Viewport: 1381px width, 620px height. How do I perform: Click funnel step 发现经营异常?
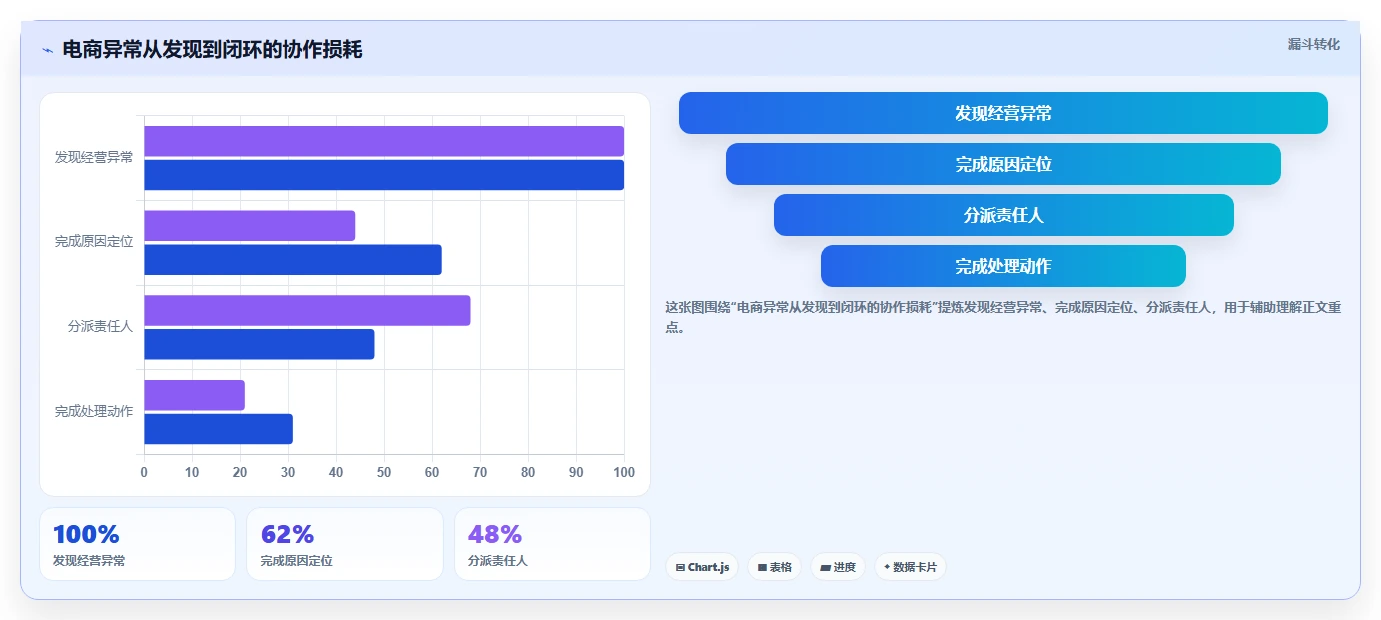coord(1003,113)
